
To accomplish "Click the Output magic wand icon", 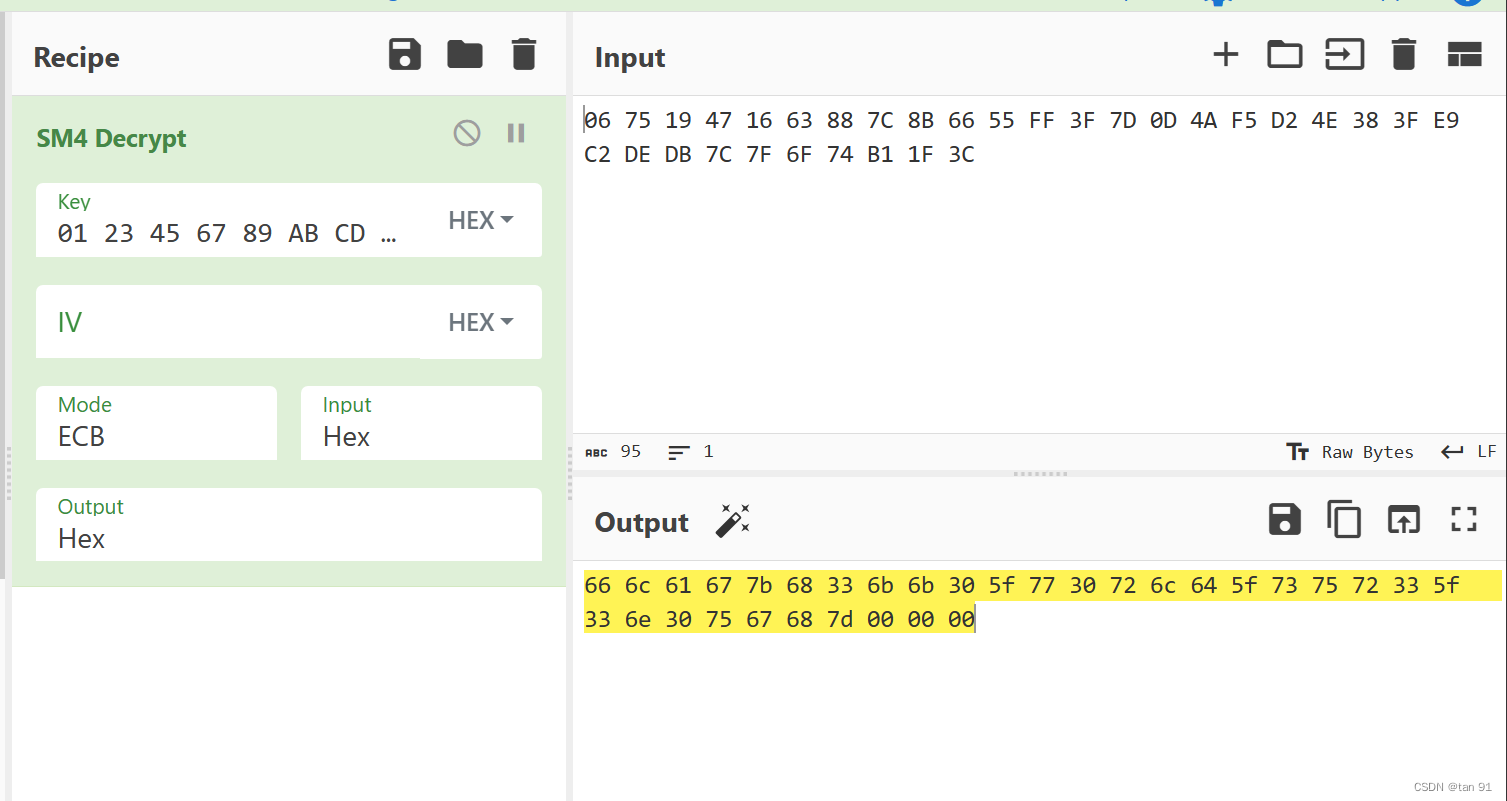I will tap(733, 521).
